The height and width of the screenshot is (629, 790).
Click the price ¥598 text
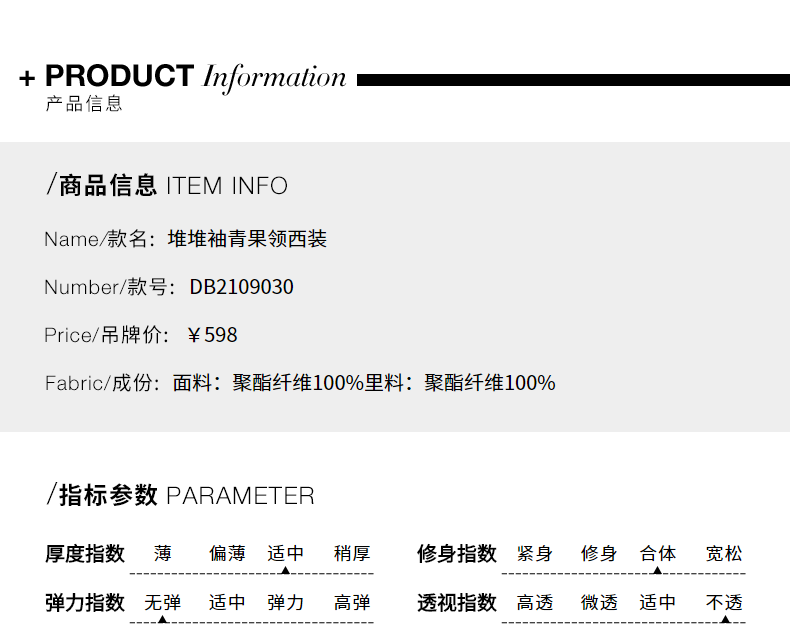tap(212, 335)
